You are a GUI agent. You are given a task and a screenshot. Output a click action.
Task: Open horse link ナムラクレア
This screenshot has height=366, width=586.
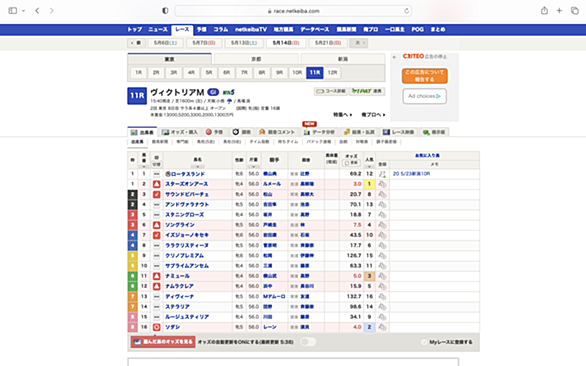click(179, 286)
